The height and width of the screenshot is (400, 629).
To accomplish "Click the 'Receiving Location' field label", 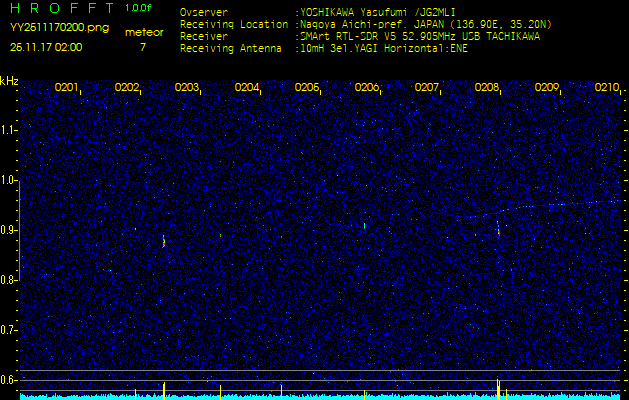I will [x=234, y=24].
